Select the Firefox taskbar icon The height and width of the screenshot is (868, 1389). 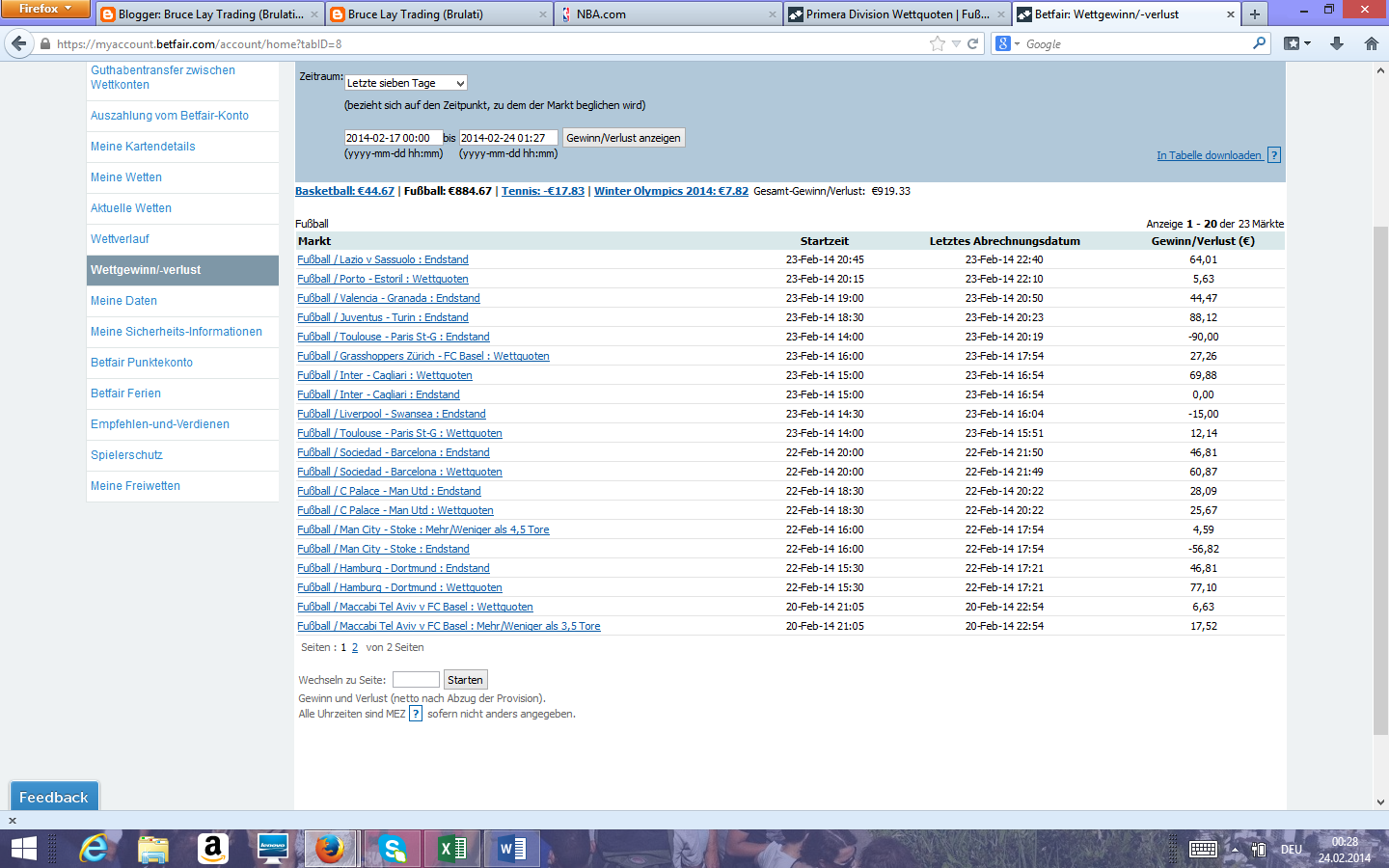coord(330,849)
